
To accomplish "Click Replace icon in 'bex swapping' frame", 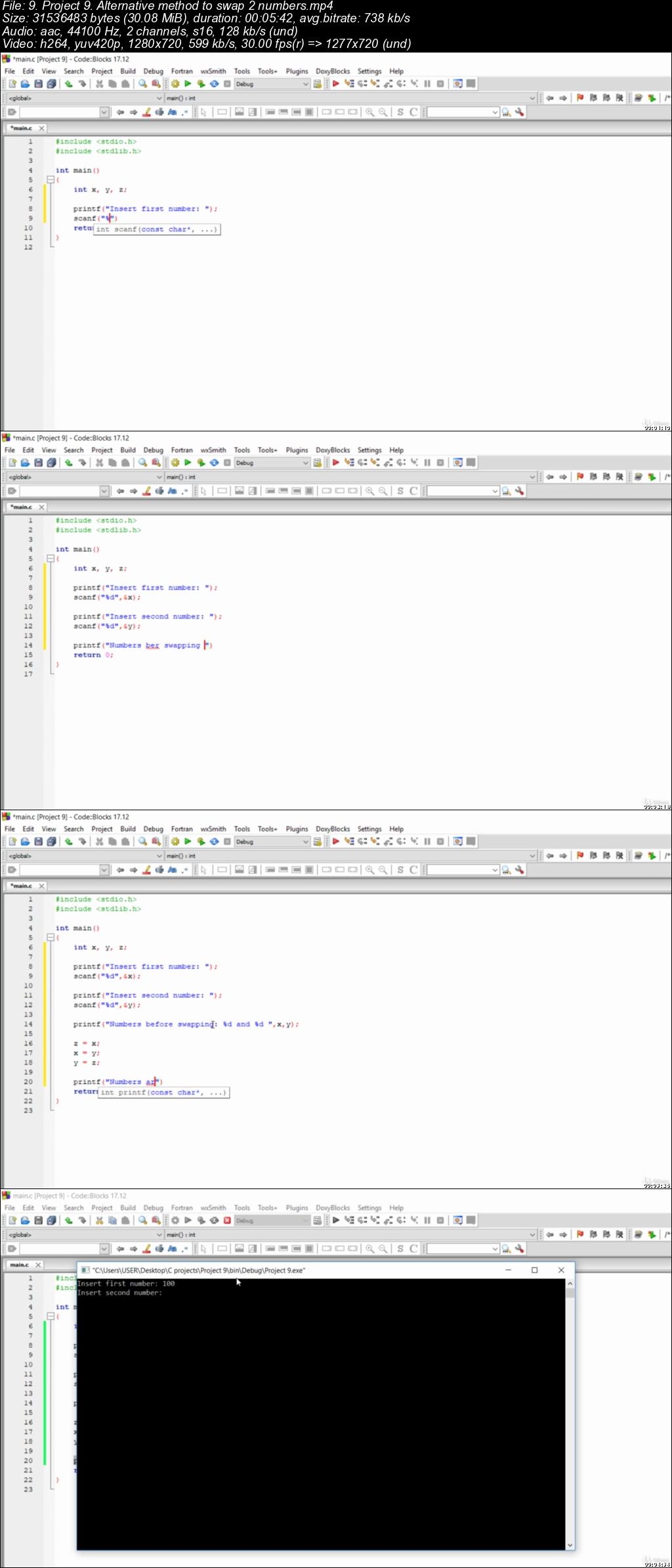I will [x=156, y=463].
